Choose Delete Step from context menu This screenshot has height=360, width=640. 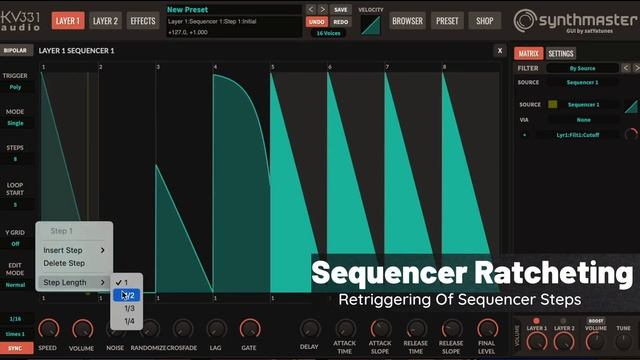pyautogui.click(x=74, y=263)
